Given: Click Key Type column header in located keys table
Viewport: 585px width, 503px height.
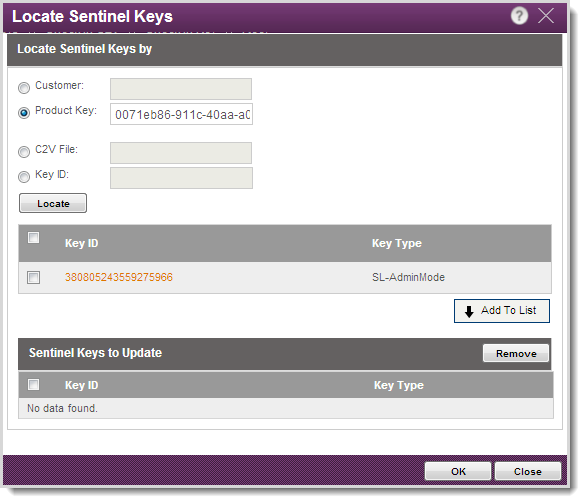Looking at the screenshot, I should [397, 243].
